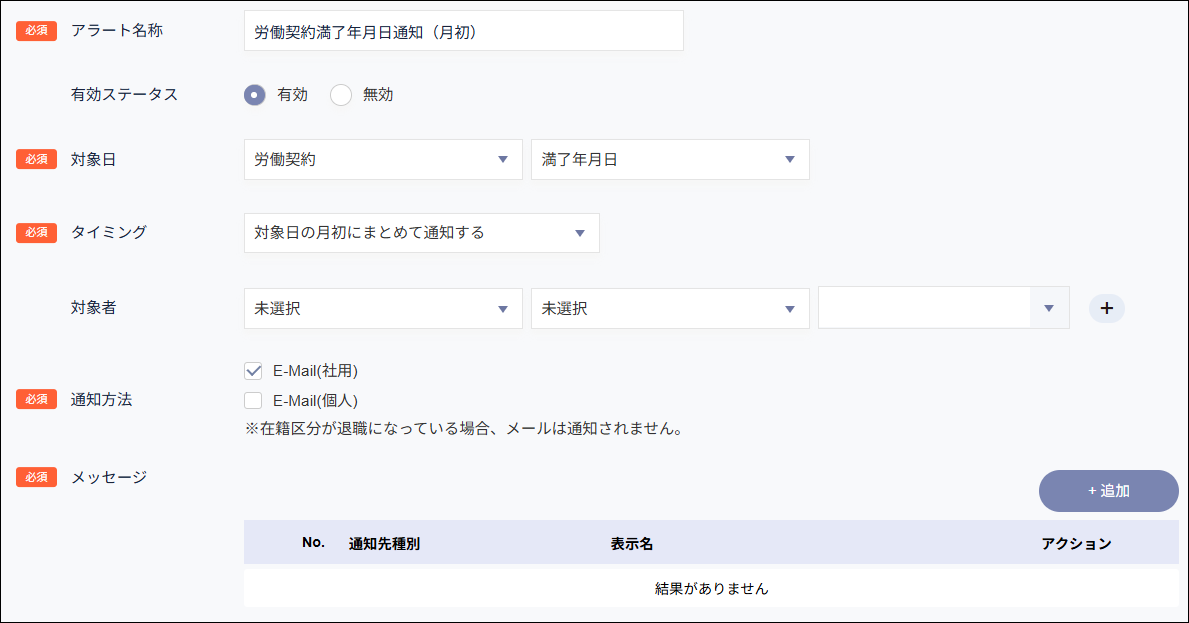Click the 必須 badge next to アラート名称
The height and width of the screenshot is (623, 1189).
coord(36,30)
